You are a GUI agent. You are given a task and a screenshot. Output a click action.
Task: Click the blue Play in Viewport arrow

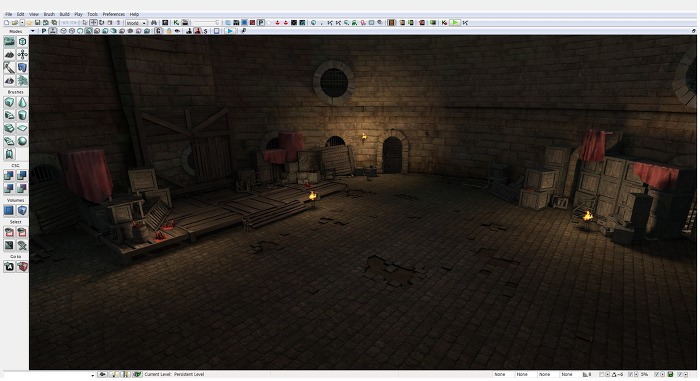coord(230,31)
